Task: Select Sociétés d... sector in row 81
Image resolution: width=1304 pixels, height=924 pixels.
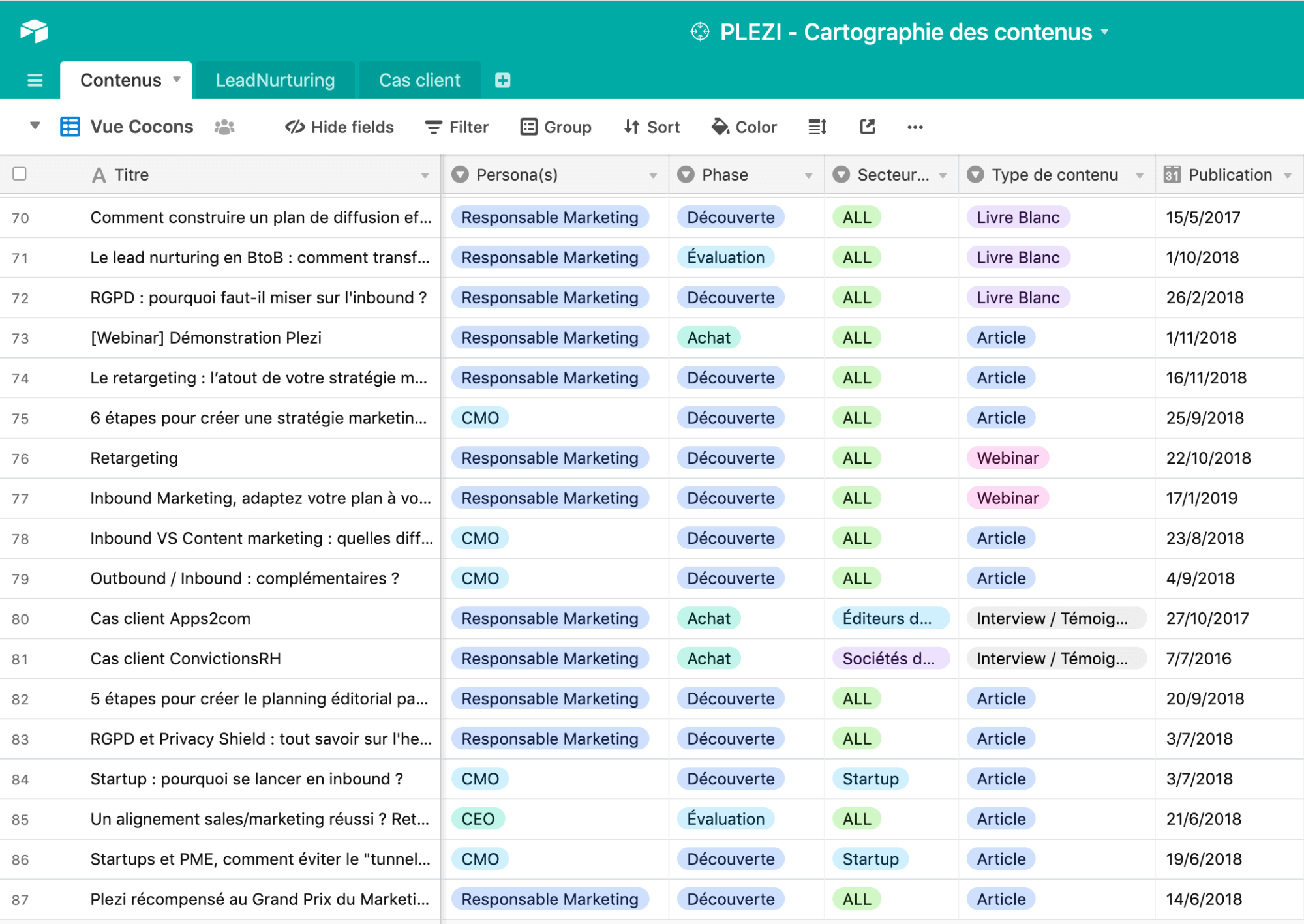Action: click(x=890, y=659)
